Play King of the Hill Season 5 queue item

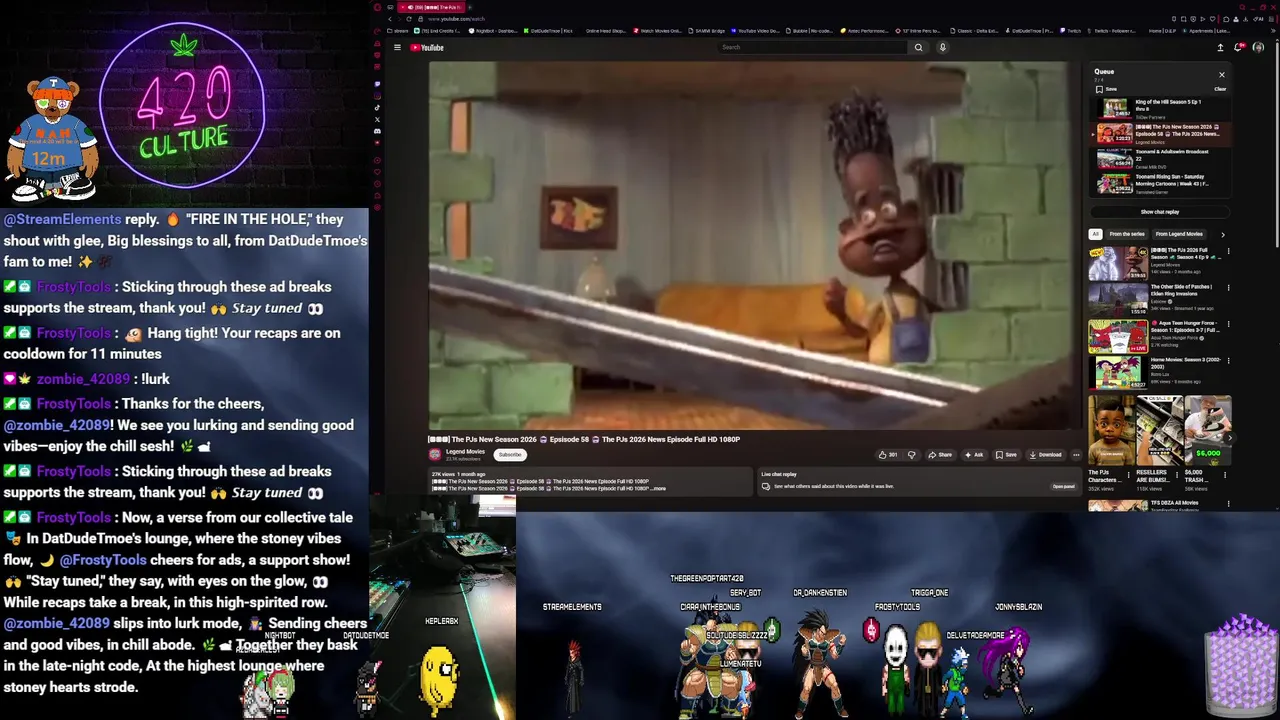1160,108
